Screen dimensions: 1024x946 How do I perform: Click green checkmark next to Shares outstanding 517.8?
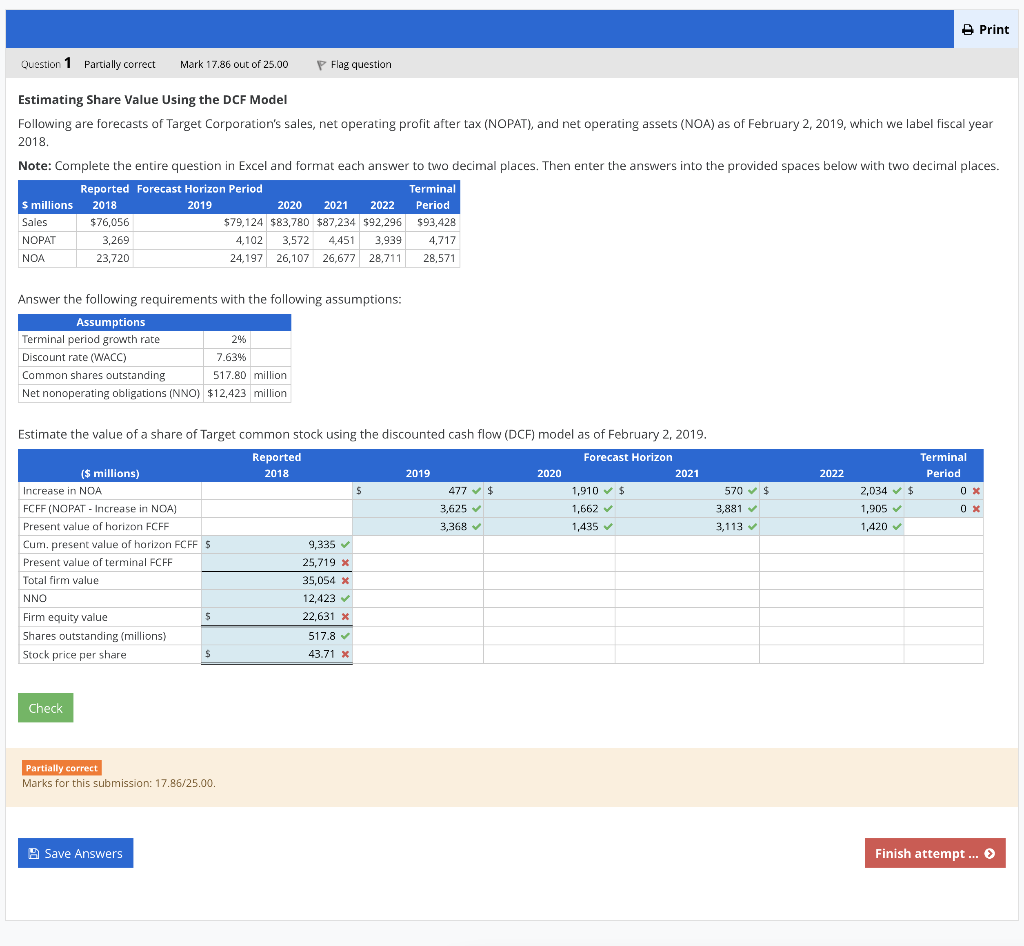pyautogui.click(x=345, y=634)
